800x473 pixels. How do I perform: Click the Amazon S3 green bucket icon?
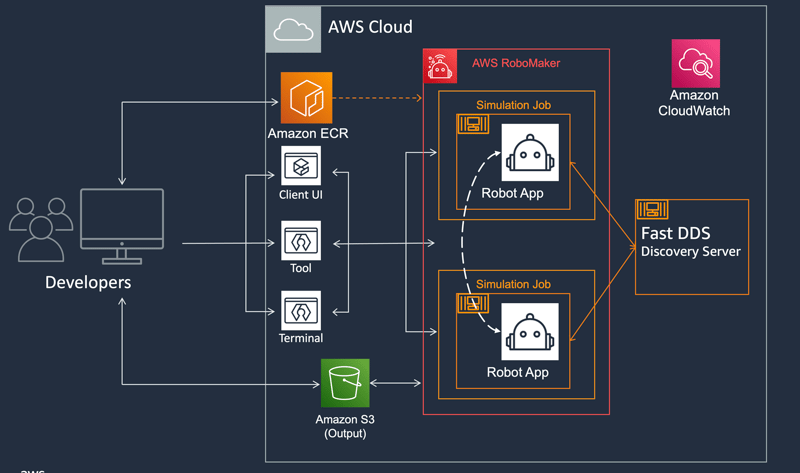click(345, 383)
